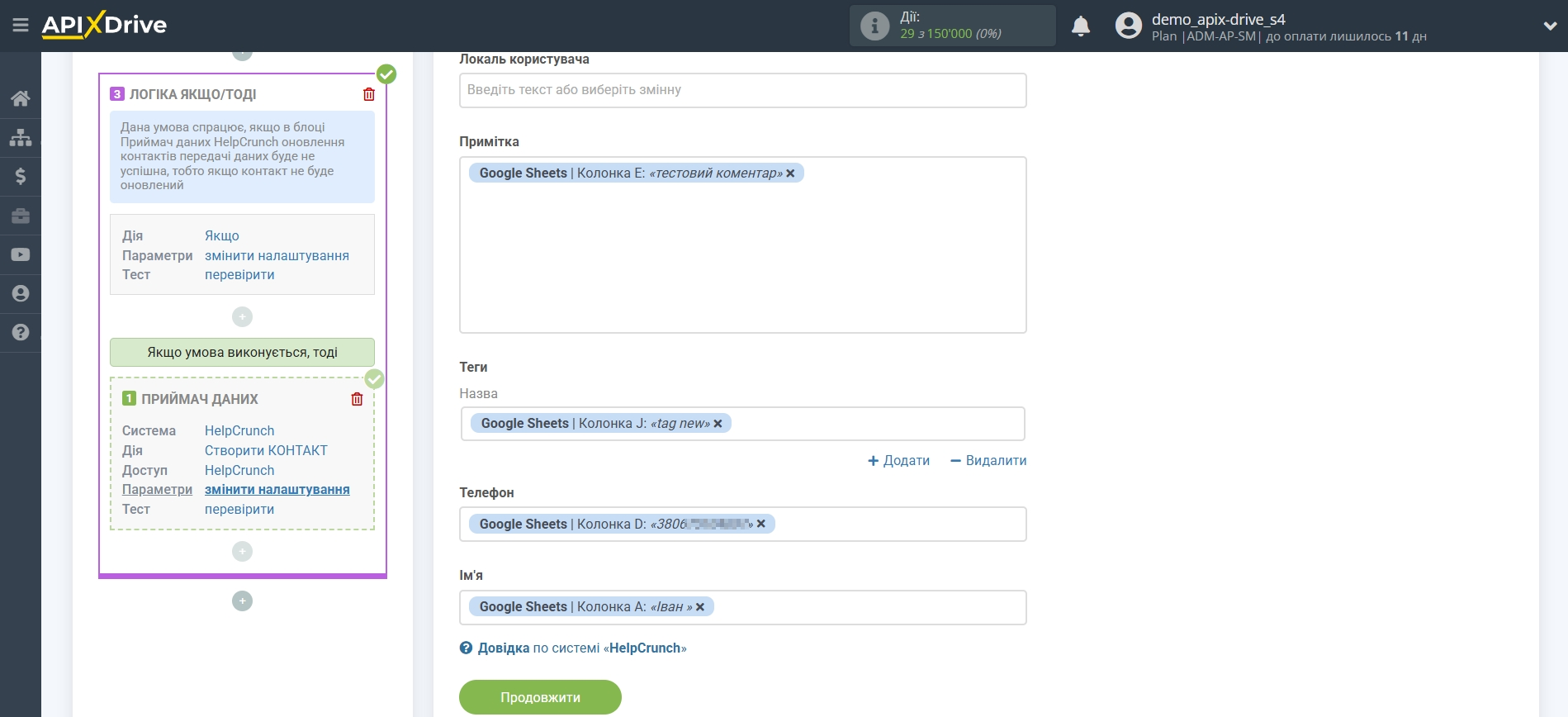The height and width of the screenshot is (717, 1568).
Task: Expand the account dropdown chevron
Action: [x=1550, y=26]
